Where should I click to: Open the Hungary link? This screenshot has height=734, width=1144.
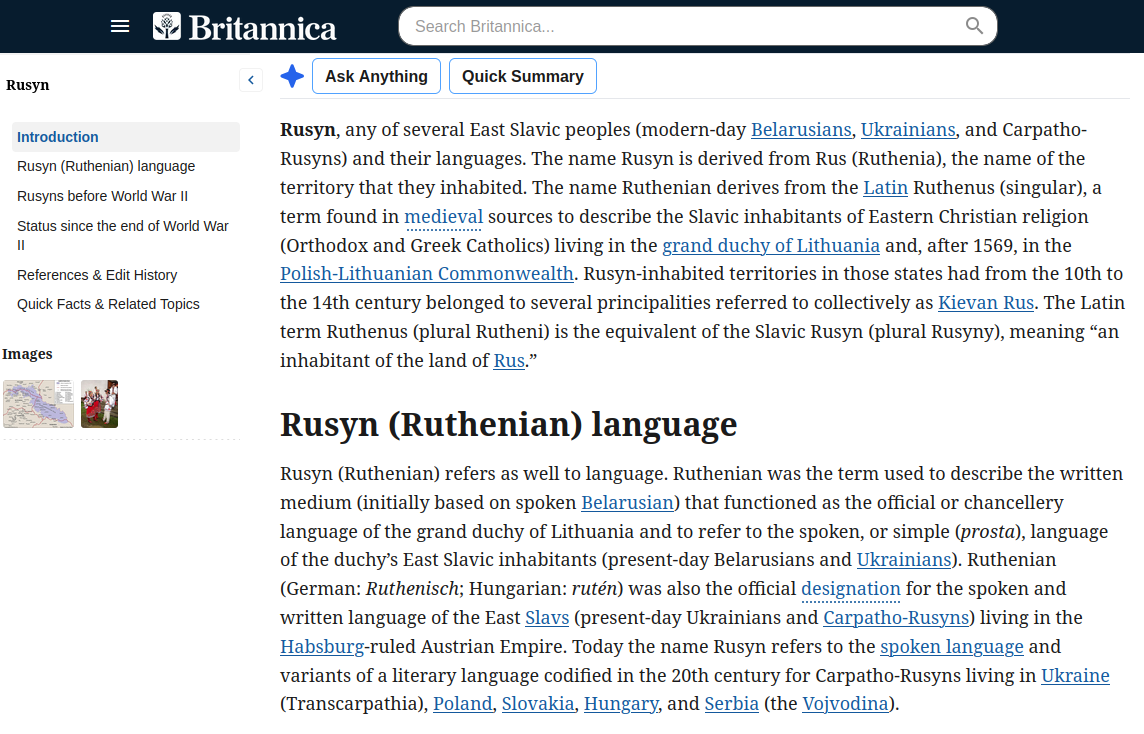(x=621, y=704)
